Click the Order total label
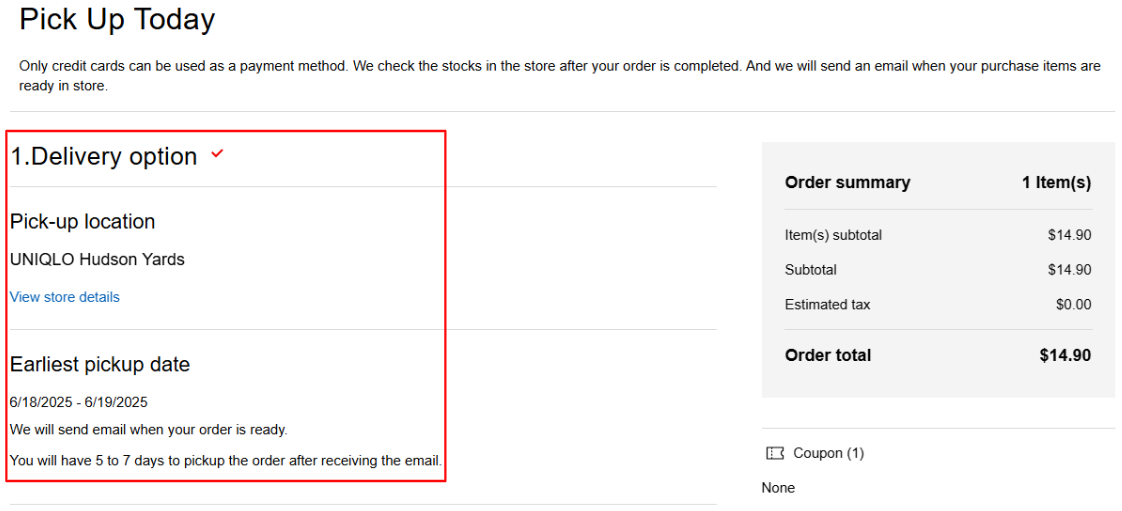1122x511 pixels. (828, 355)
